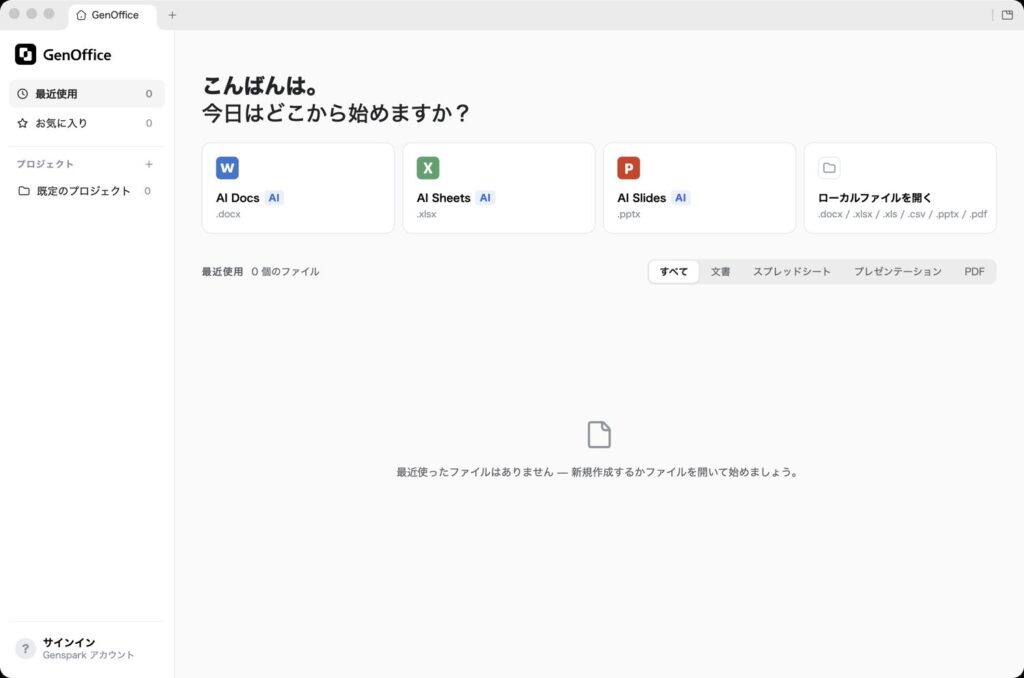
Task: Click the AI badge on AI Docs
Action: 274,198
